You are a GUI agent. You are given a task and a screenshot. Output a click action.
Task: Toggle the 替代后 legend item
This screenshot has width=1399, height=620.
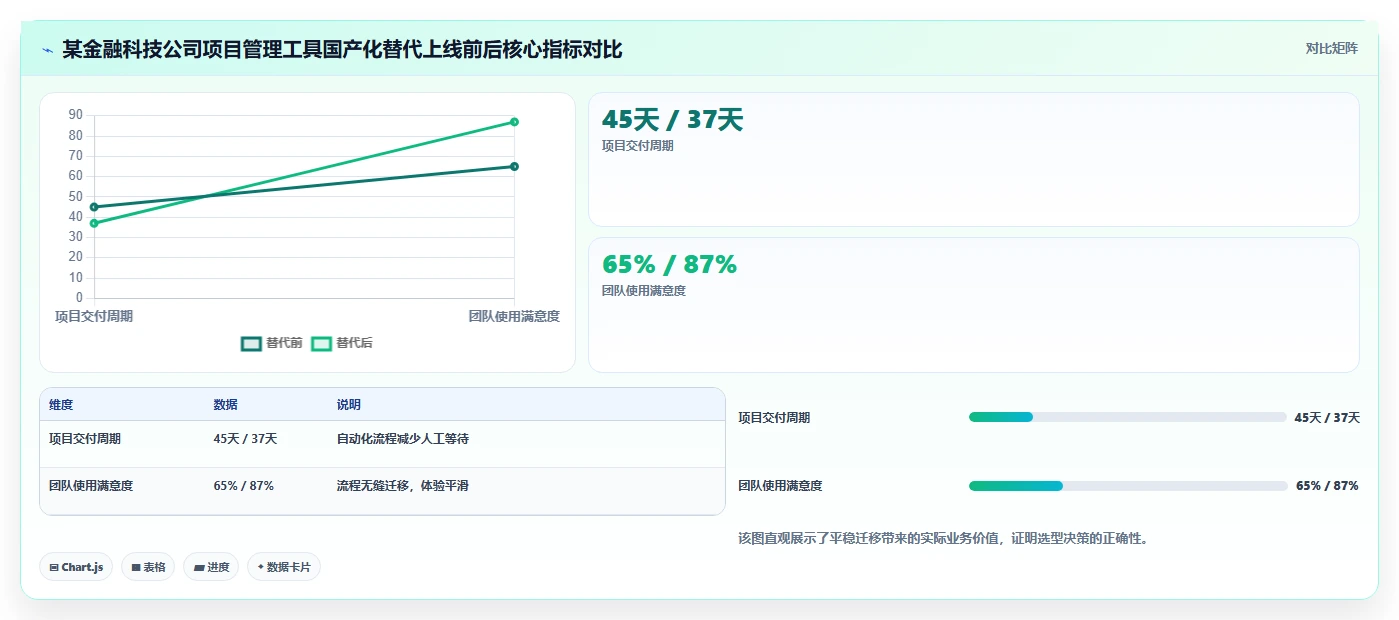(x=342, y=343)
